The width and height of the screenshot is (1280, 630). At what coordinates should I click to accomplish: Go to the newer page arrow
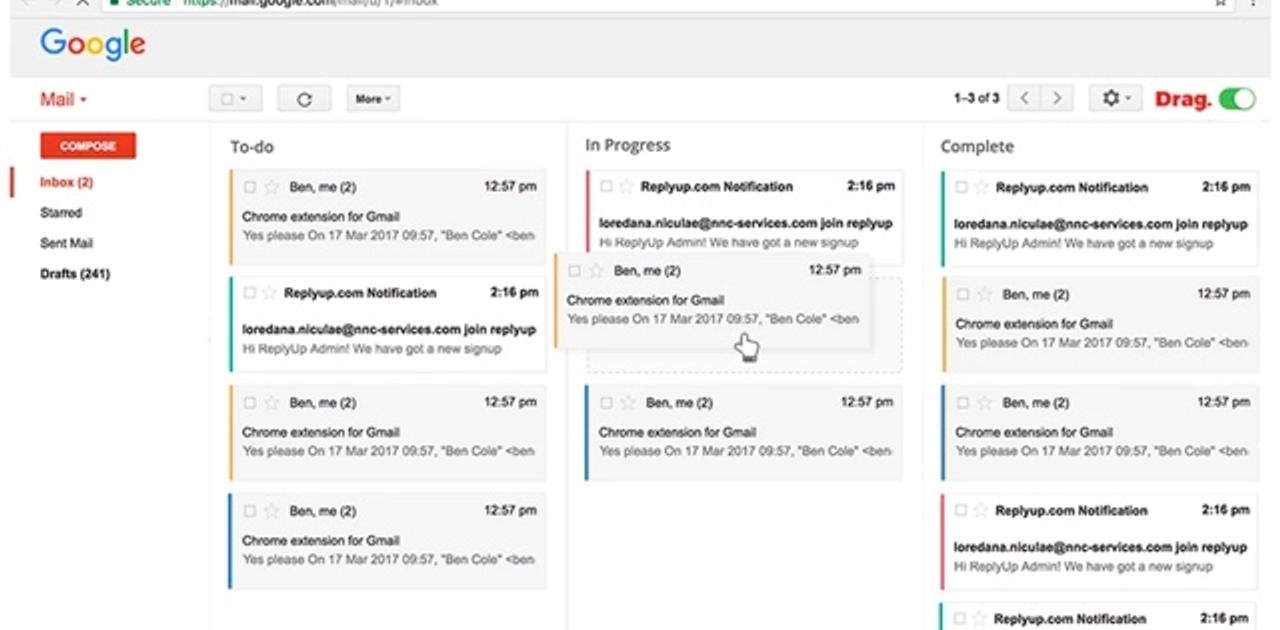coord(1023,98)
